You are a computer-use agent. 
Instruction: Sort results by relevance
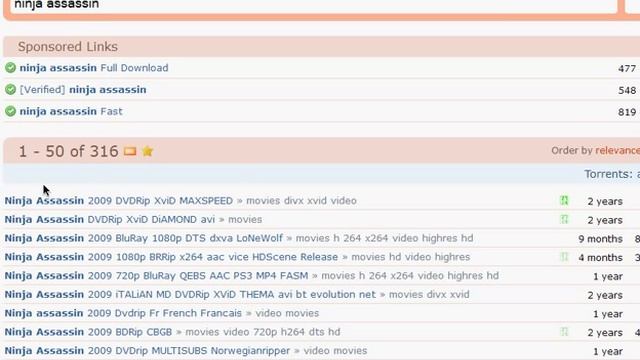[617, 151]
